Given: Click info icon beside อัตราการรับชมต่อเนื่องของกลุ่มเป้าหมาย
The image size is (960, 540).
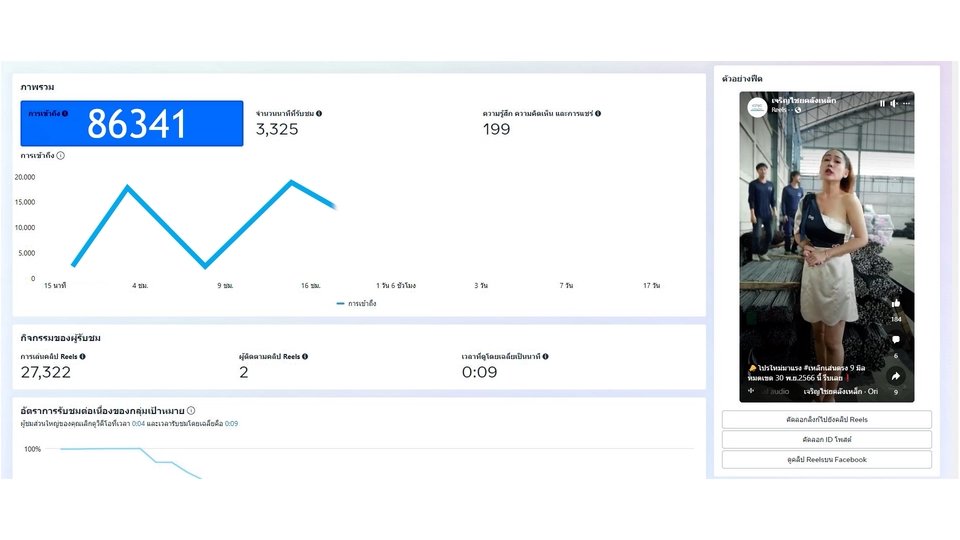Looking at the screenshot, I should point(191,411).
